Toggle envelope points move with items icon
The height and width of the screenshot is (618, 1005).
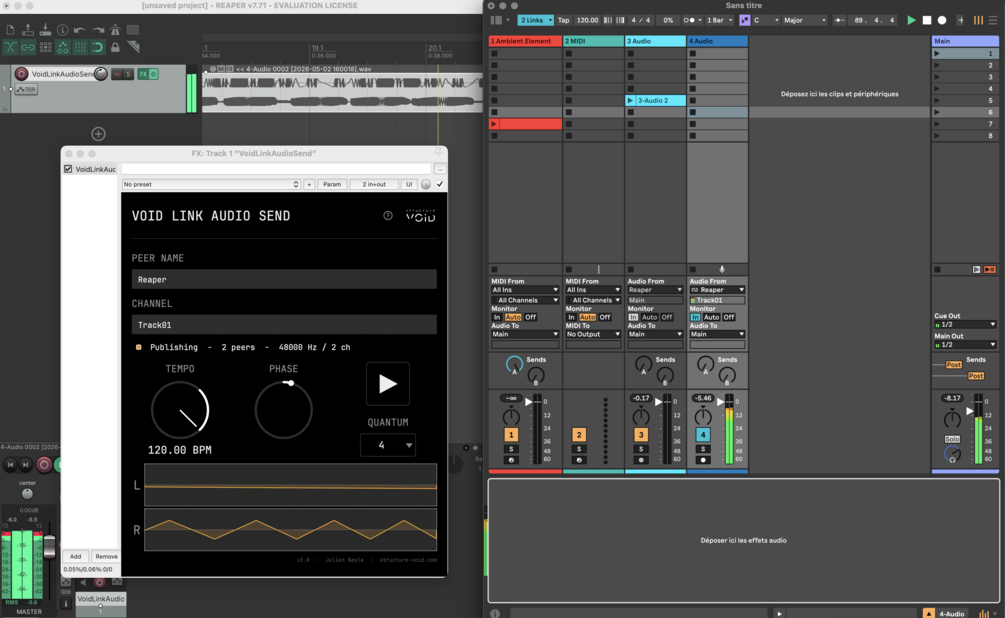coord(62,47)
